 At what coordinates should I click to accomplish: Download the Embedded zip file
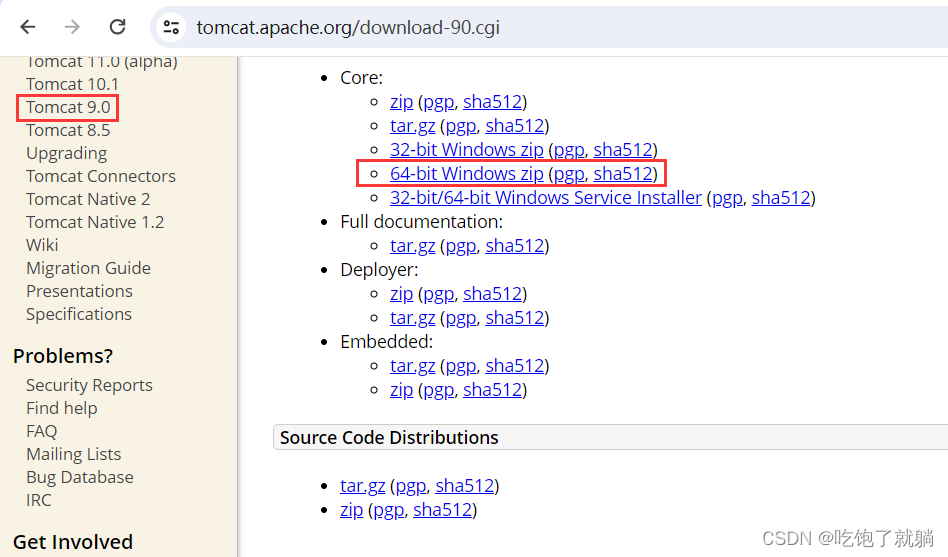point(401,389)
